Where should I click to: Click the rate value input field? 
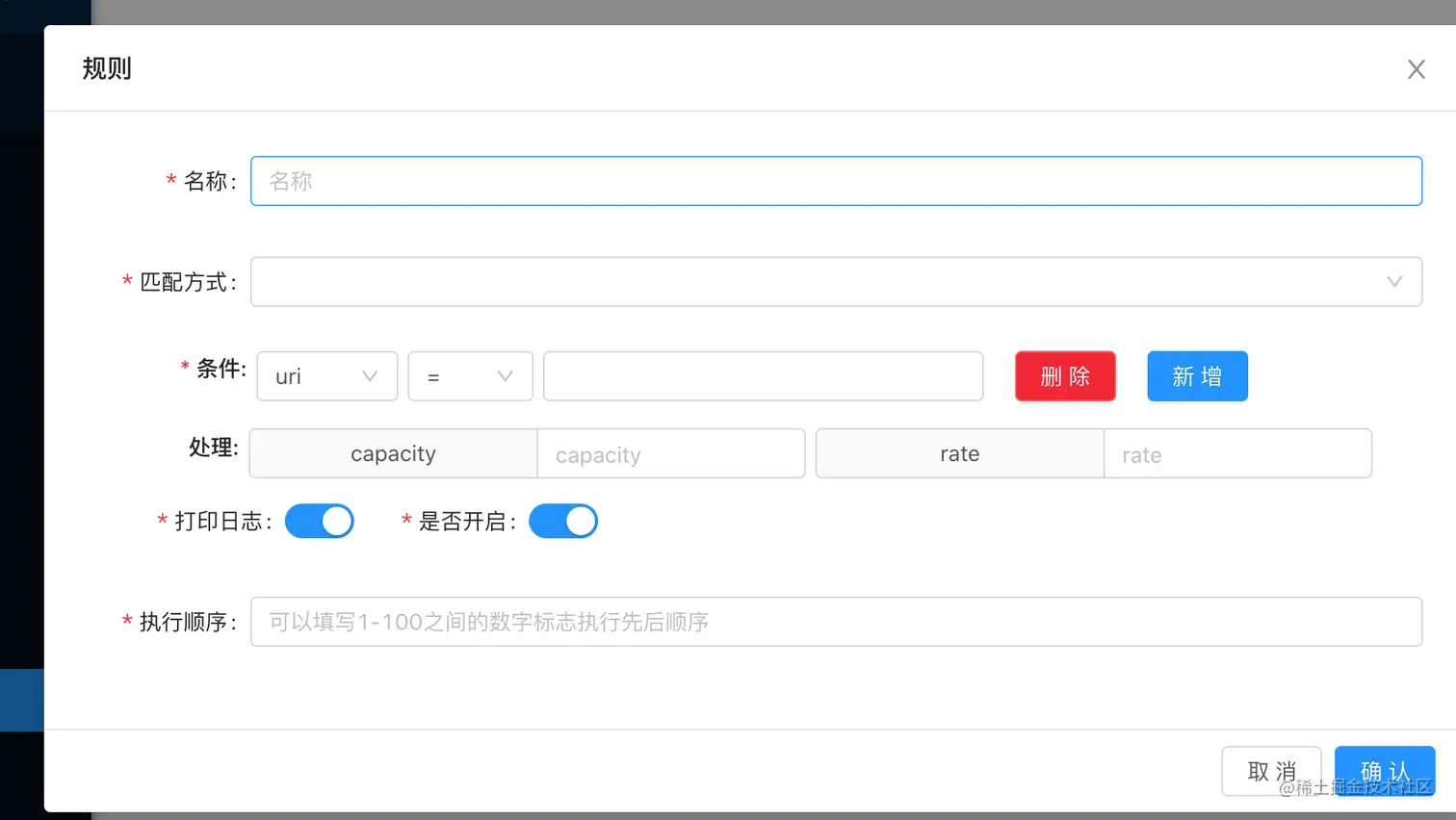1237,454
